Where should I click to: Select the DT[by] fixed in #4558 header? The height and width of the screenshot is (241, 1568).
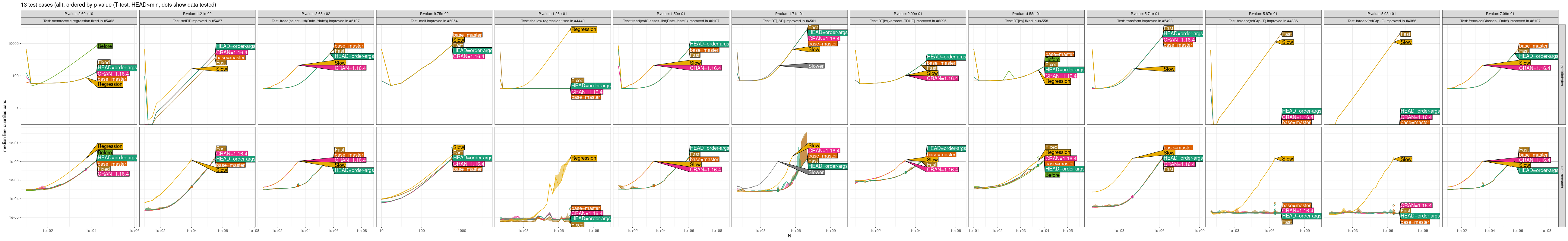(1026, 21)
